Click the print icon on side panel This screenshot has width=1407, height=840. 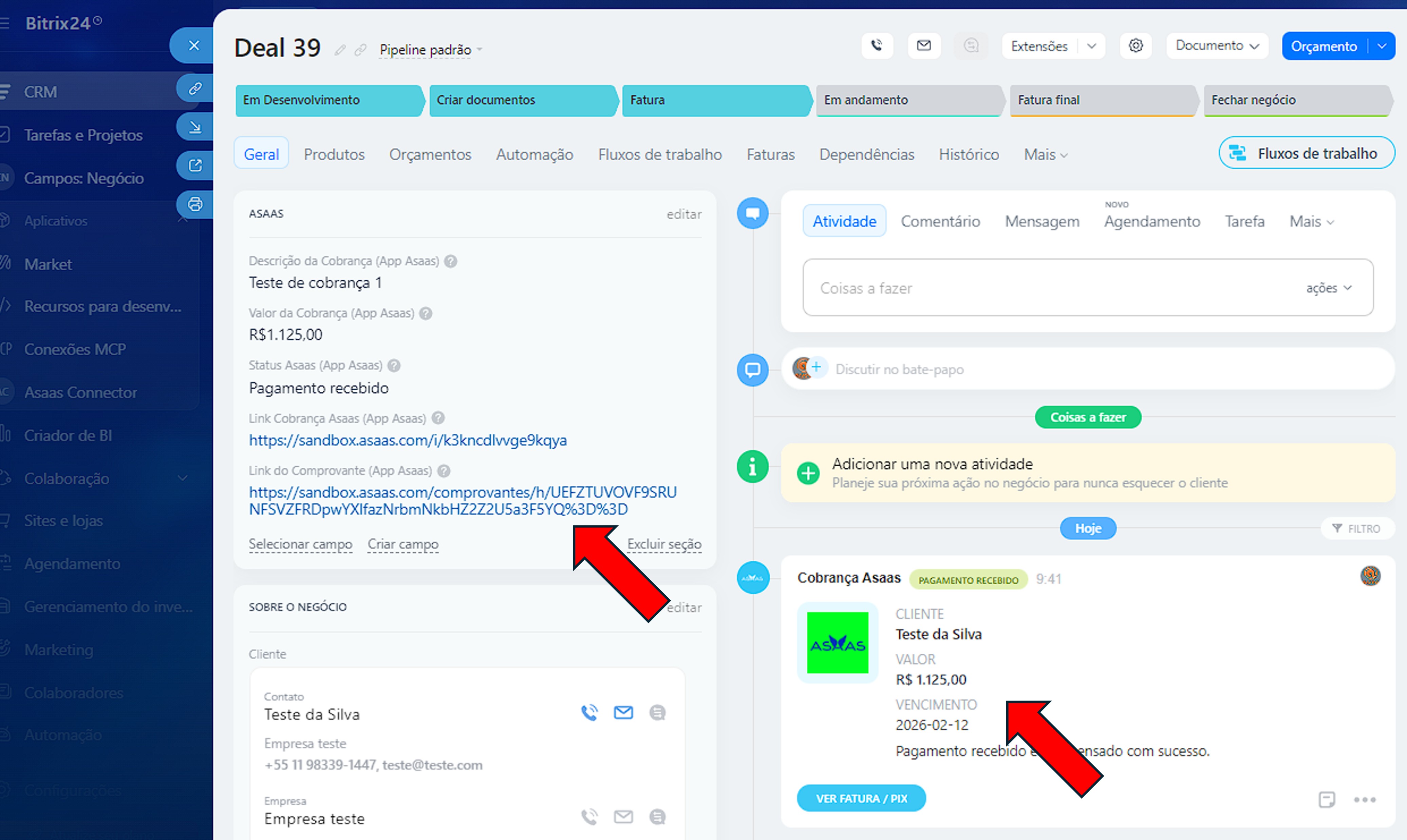195,204
